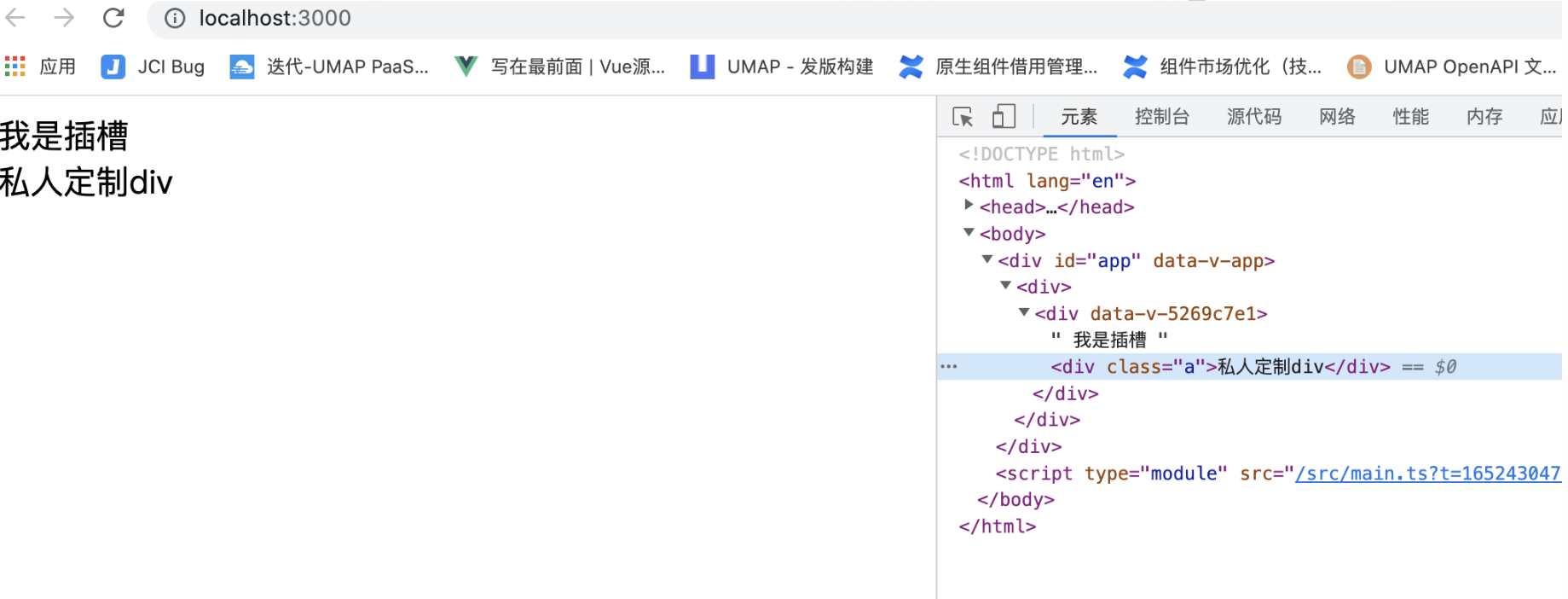The width and height of the screenshot is (1568, 599).
Task: Open the /src/main.ts script link
Action: (x=1426, y=474)
